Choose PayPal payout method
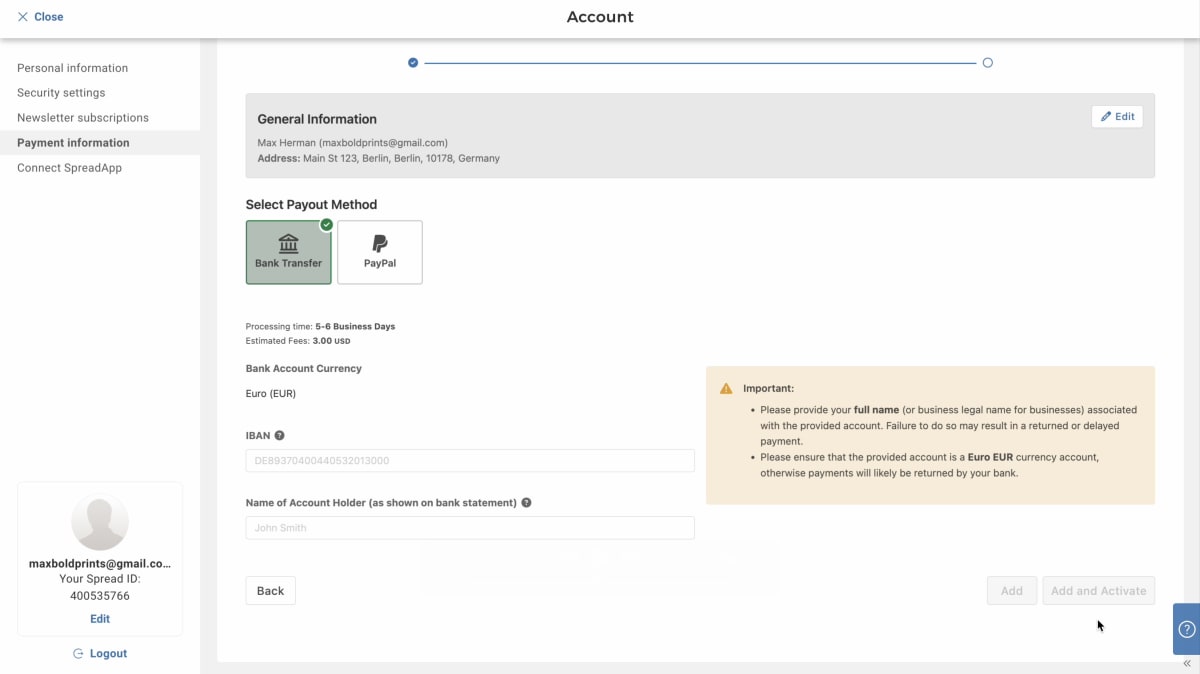This screenshot has width=1200, height=674. [380, 252]
